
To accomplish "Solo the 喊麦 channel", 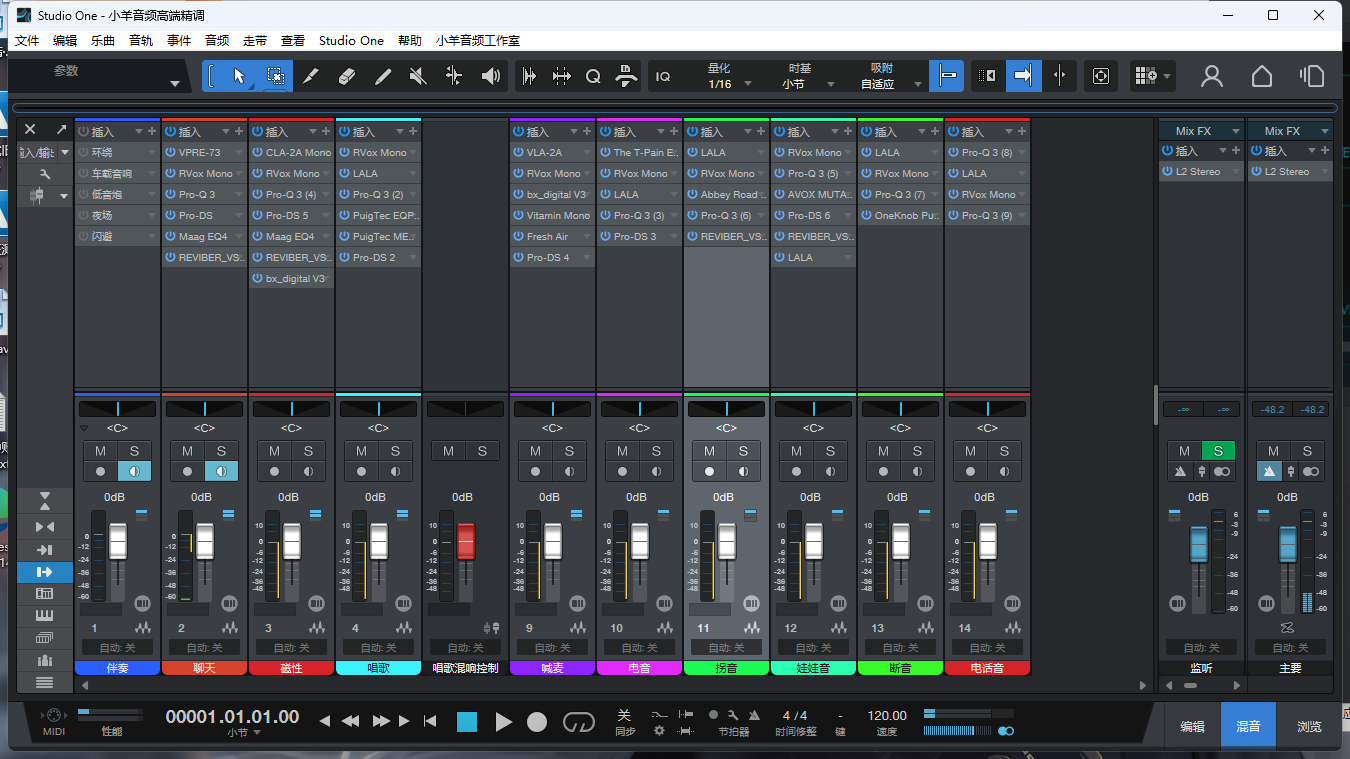I will 569,451.
